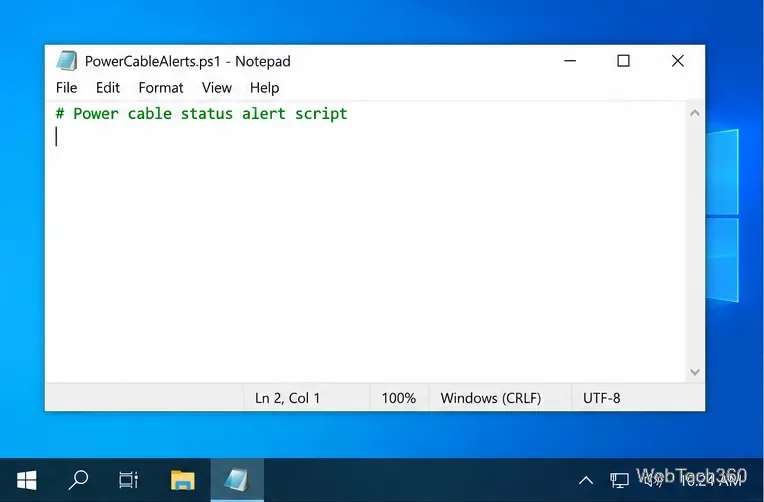Show hidden system tray icons

pos(586,481)
